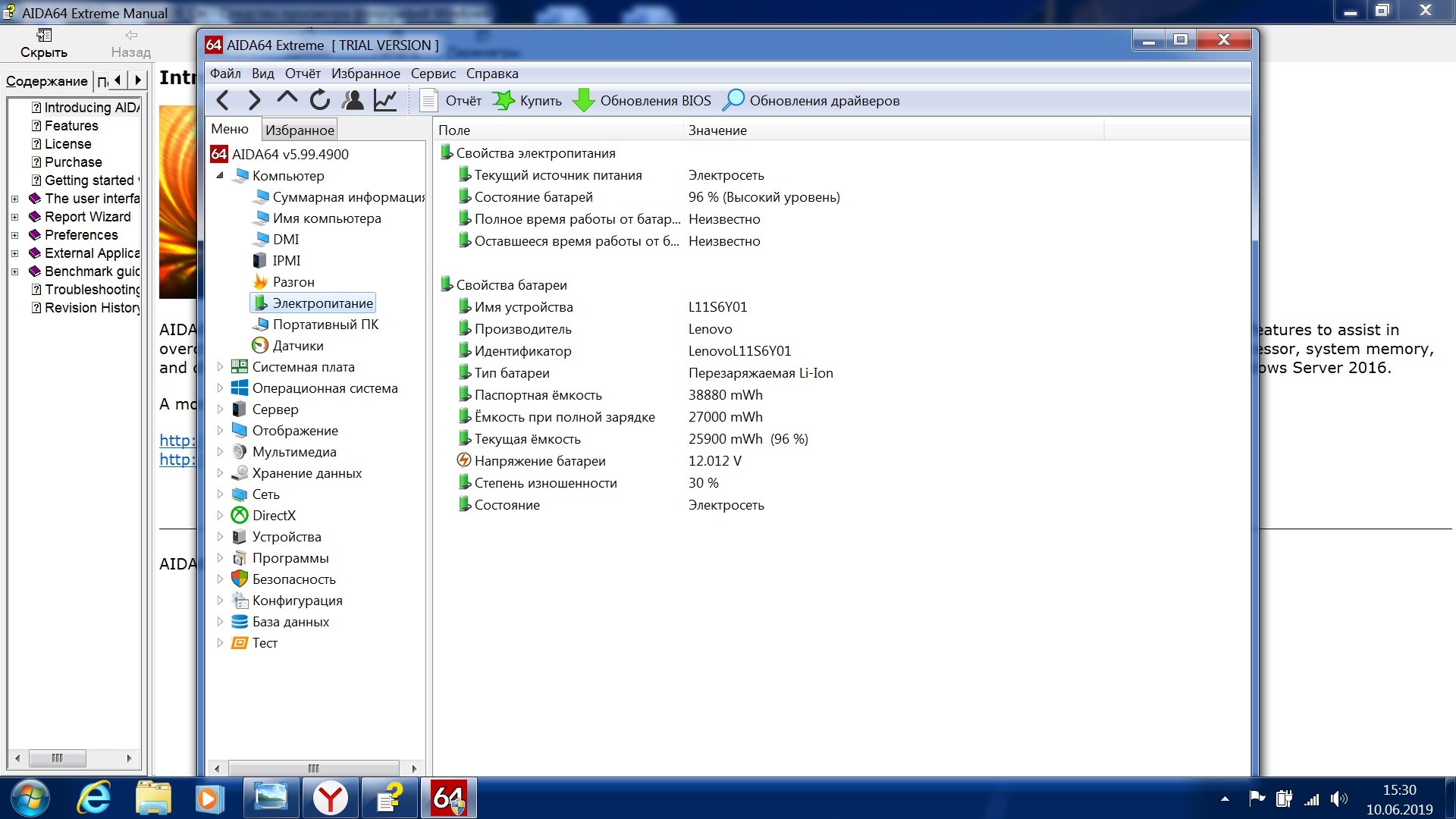Click horizontal scrollbar of AIDA64 tree pane
This screenshot has height=819, width=1456.
point(314,768)
